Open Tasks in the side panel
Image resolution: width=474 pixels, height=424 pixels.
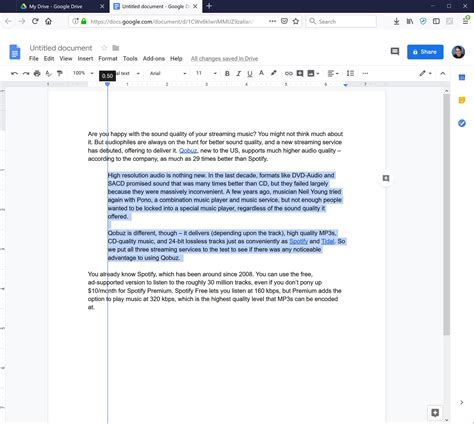(x=462, y=123)
